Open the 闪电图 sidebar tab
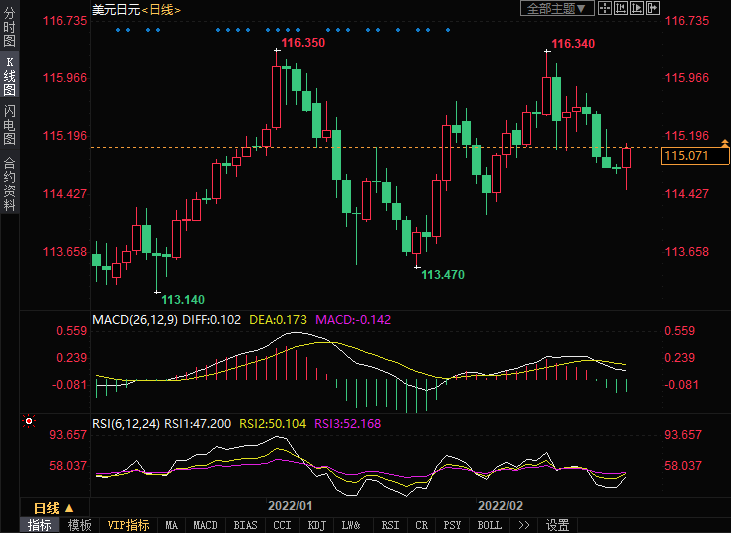Screen dimensions: 731x533 9,126
